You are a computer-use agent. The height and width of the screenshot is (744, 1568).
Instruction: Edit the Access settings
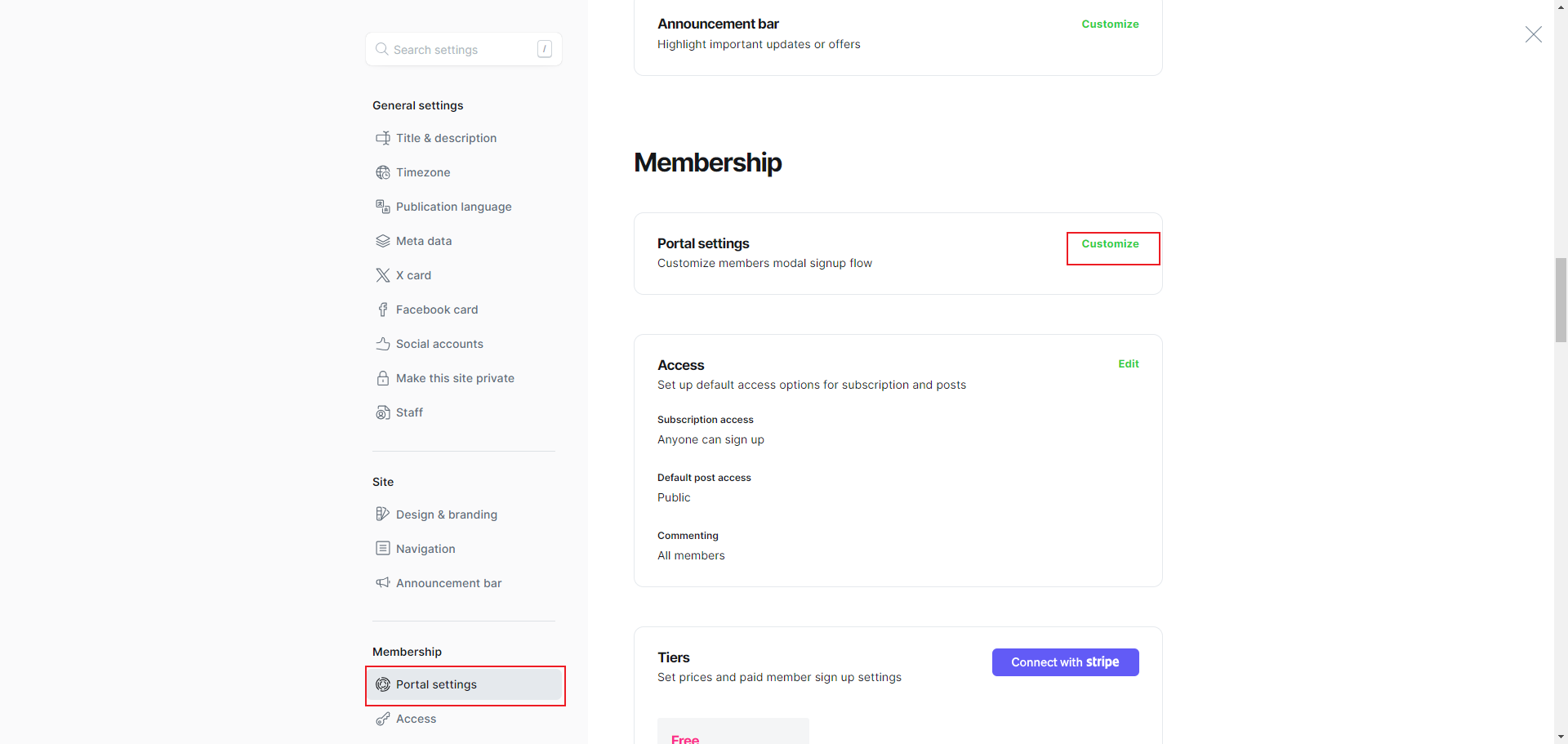tap(1128, 364)
